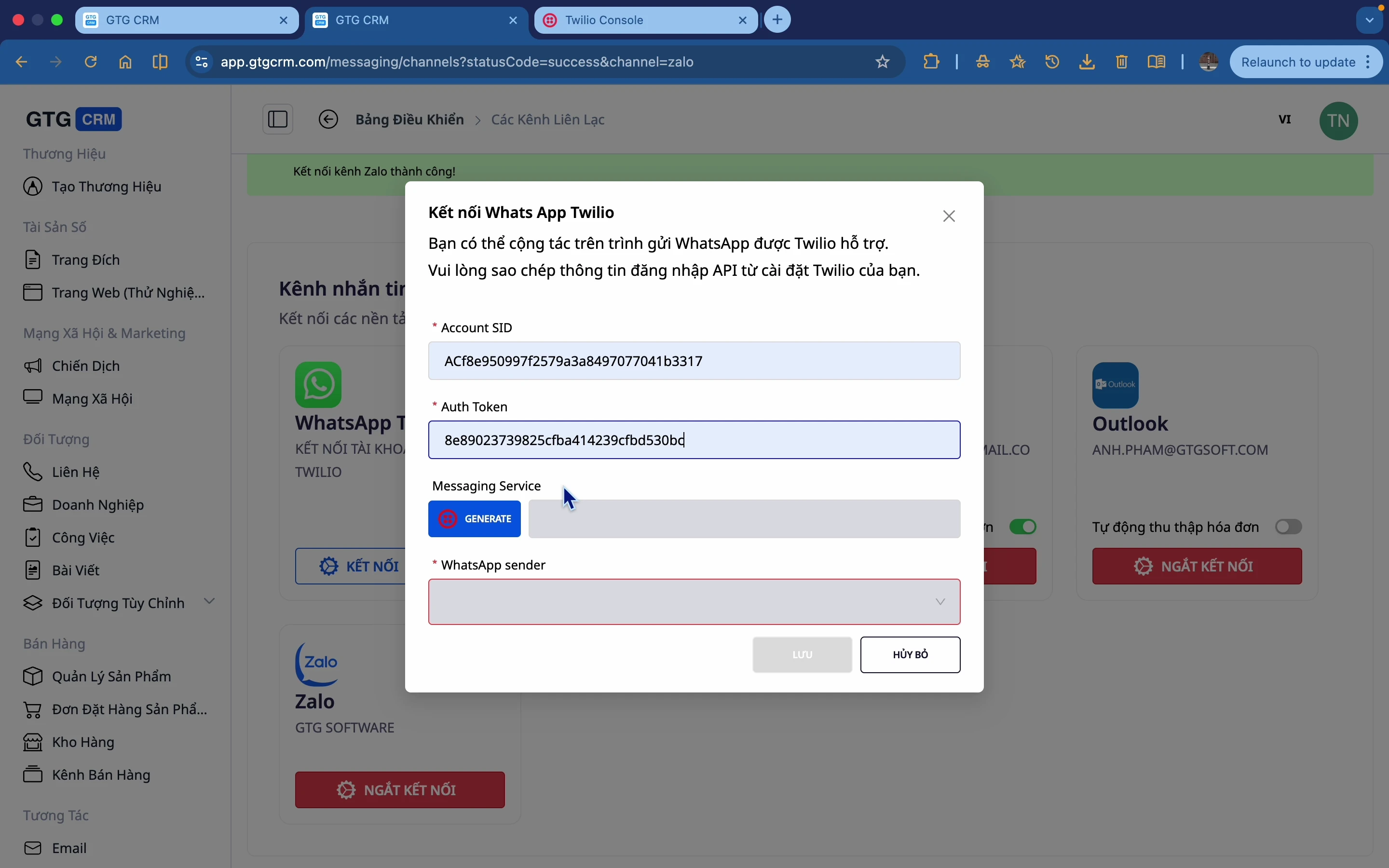Toggle the sidebar collapse icon
The width and height of the screenshot is (1389, 868).
278,120
